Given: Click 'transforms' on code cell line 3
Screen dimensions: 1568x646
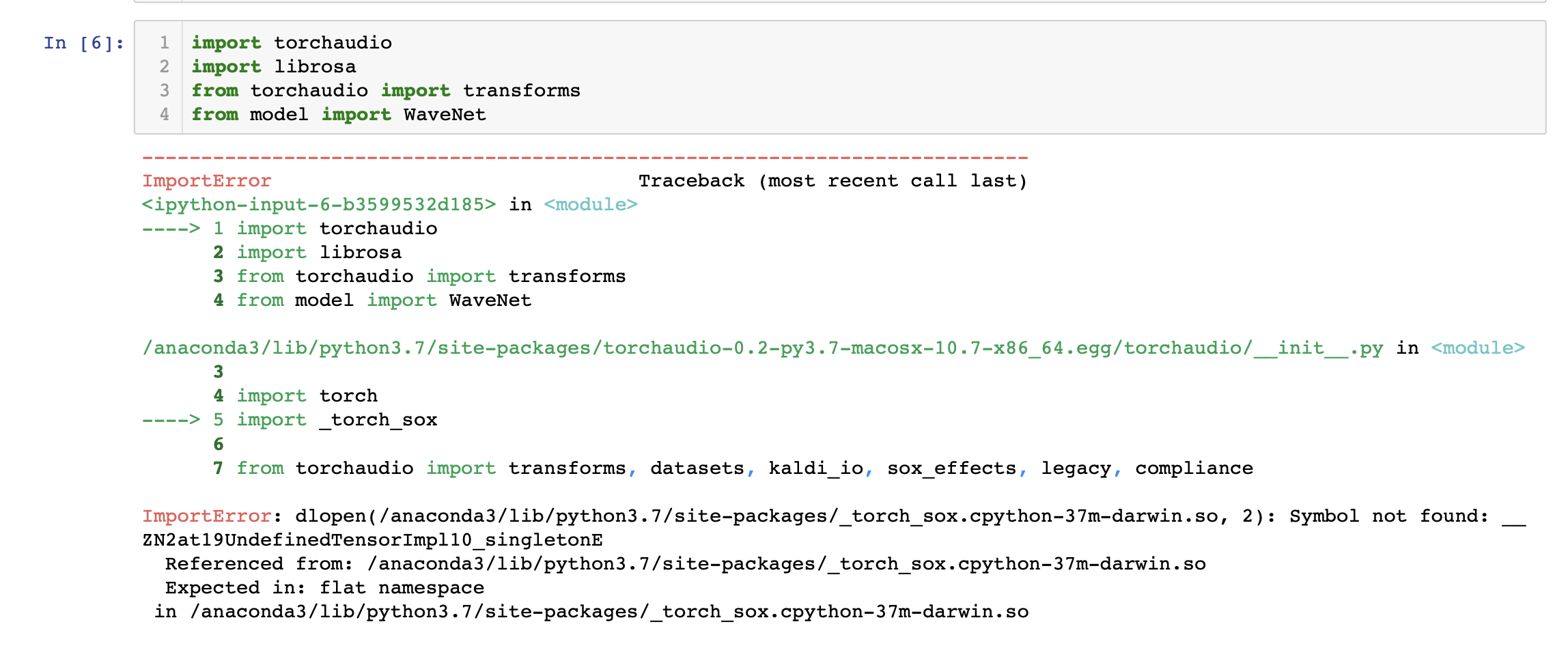Looking at the screenshot, I should tap(522, 91).
